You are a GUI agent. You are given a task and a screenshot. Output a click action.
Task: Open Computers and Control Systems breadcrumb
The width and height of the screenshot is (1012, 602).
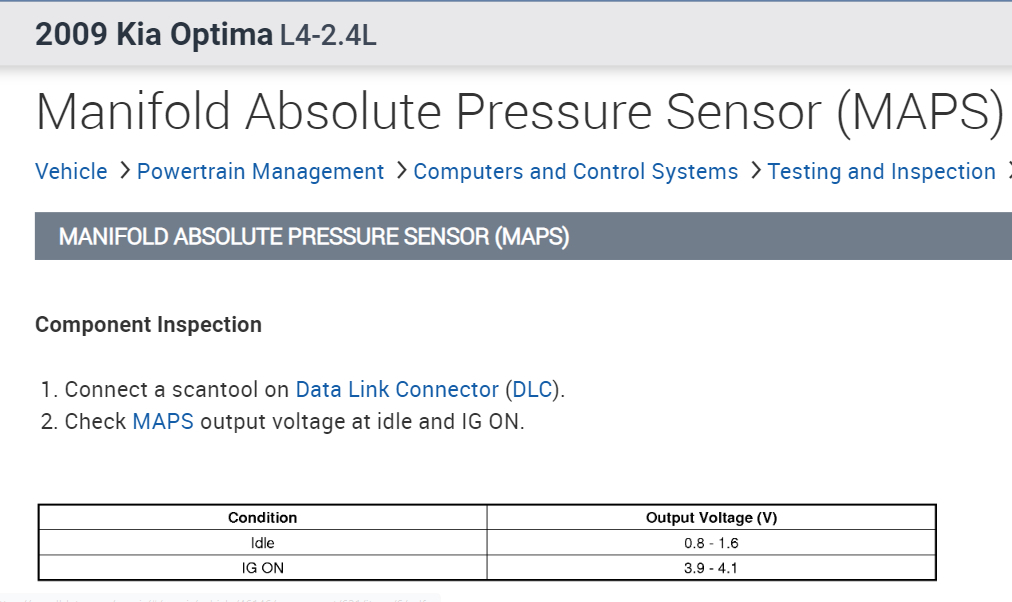pyautogui.click(x=575, y=172)
